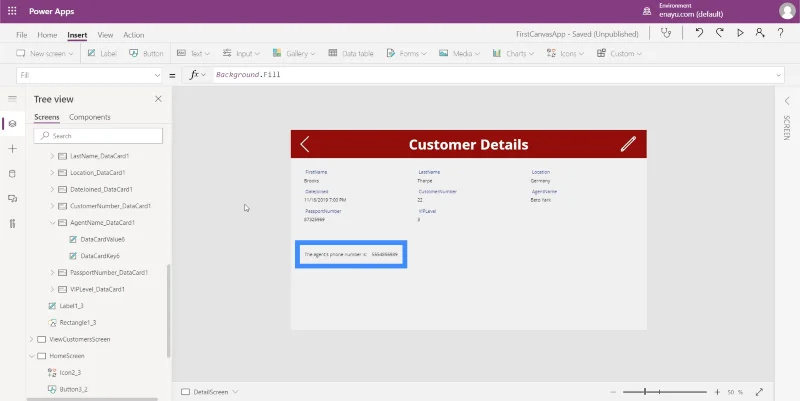Select the Tree view layers icon

(13, 123)
